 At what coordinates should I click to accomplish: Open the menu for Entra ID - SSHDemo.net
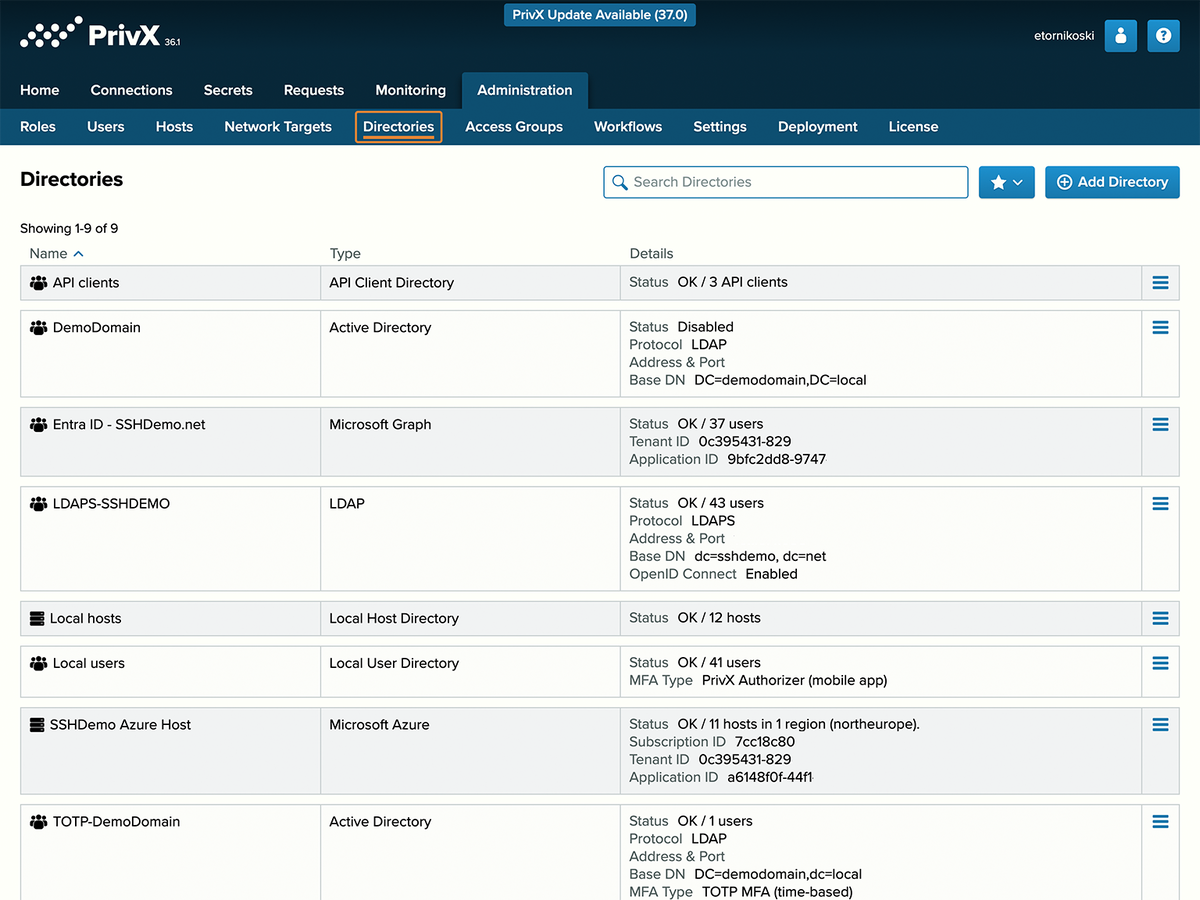click(x=1160, y=424)
